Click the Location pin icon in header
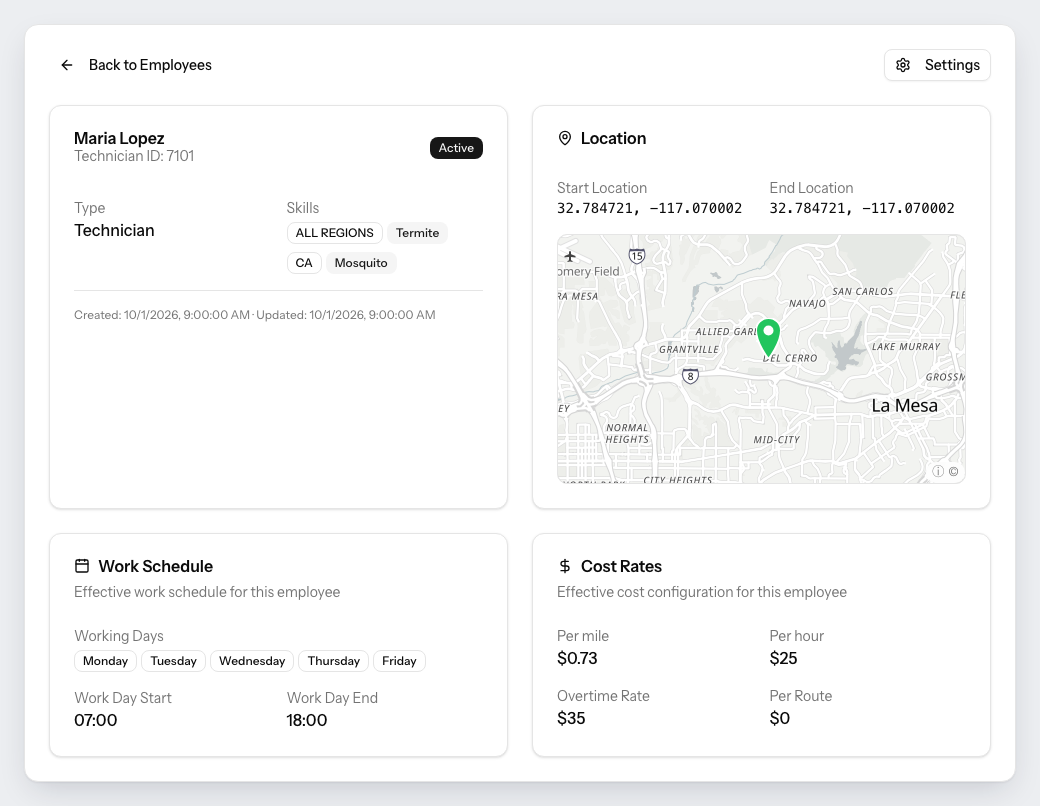 click(564, 138)
